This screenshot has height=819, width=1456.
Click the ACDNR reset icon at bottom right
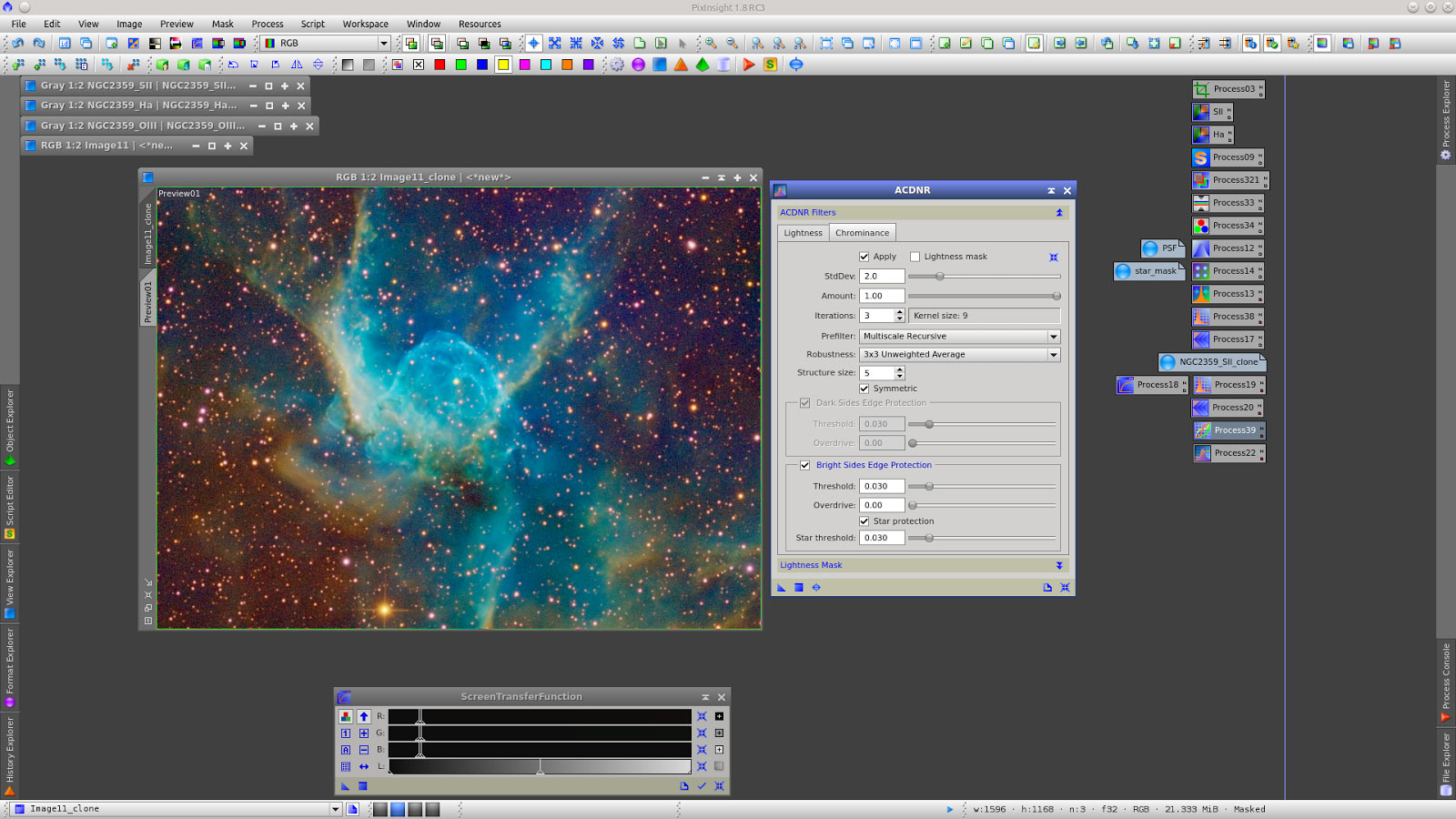pyautogui.click(x=1065, y=588)
